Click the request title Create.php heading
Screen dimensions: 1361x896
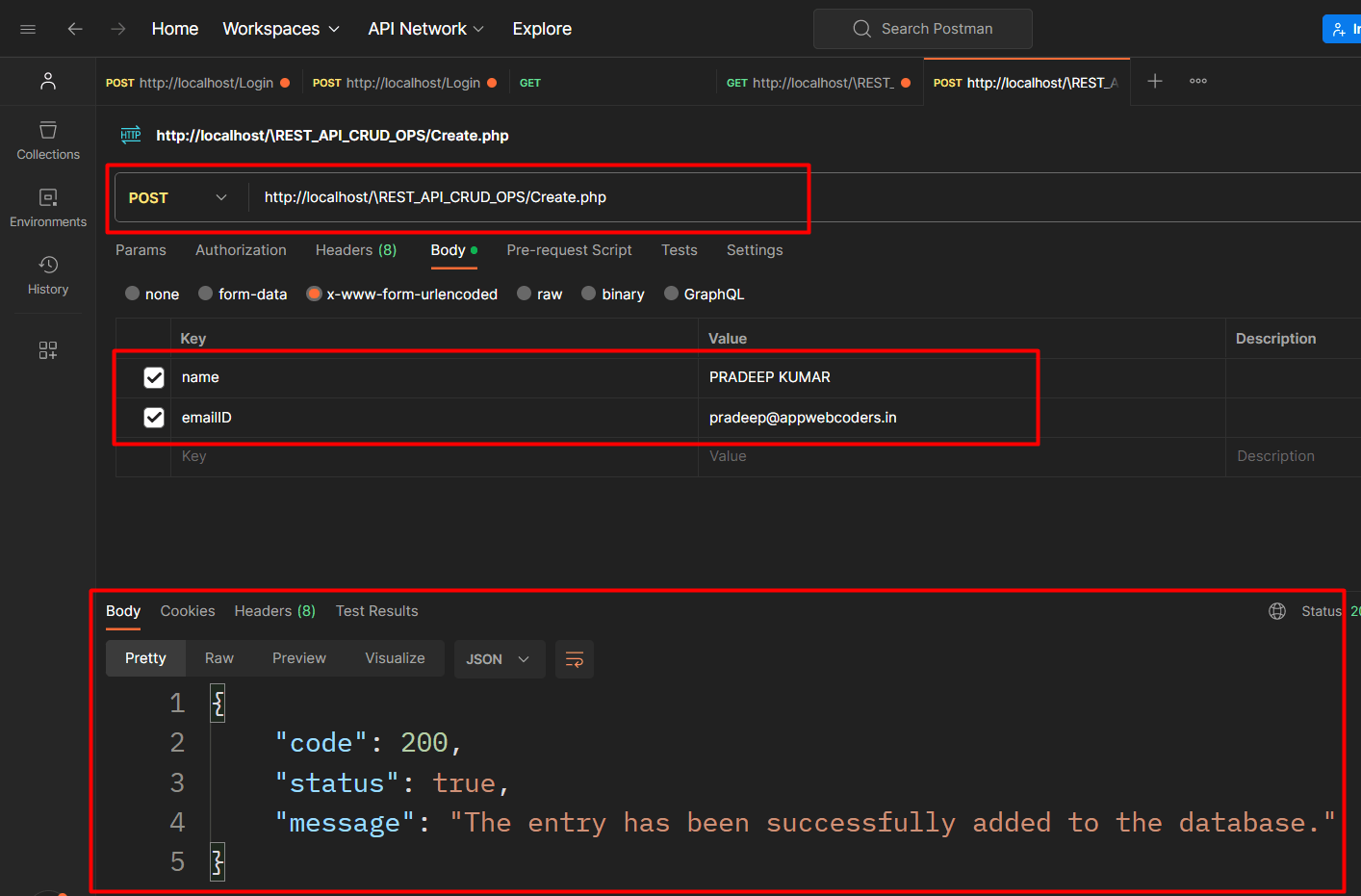(332, 136)
